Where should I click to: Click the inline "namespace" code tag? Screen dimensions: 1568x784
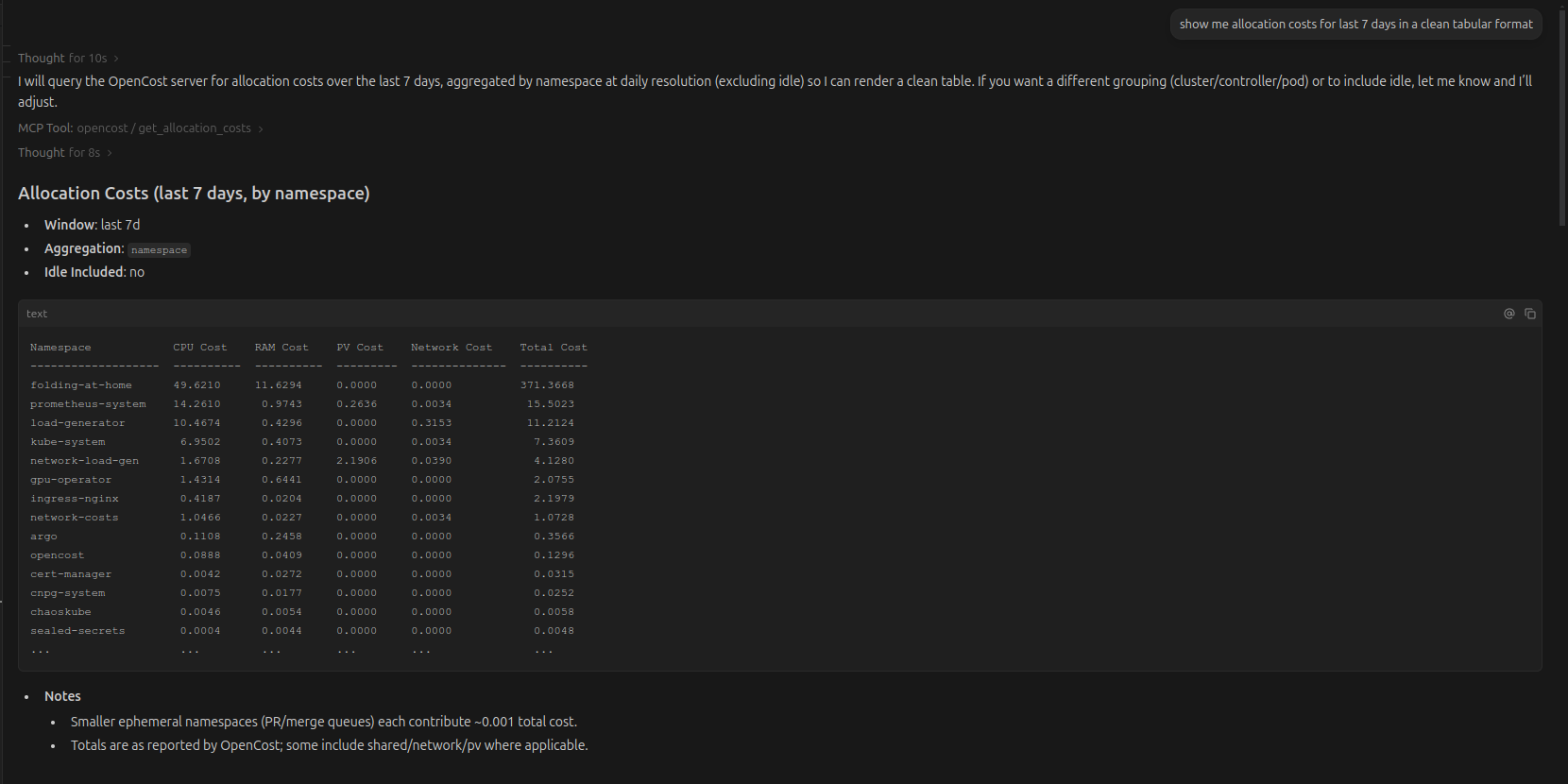click(159, 250)
